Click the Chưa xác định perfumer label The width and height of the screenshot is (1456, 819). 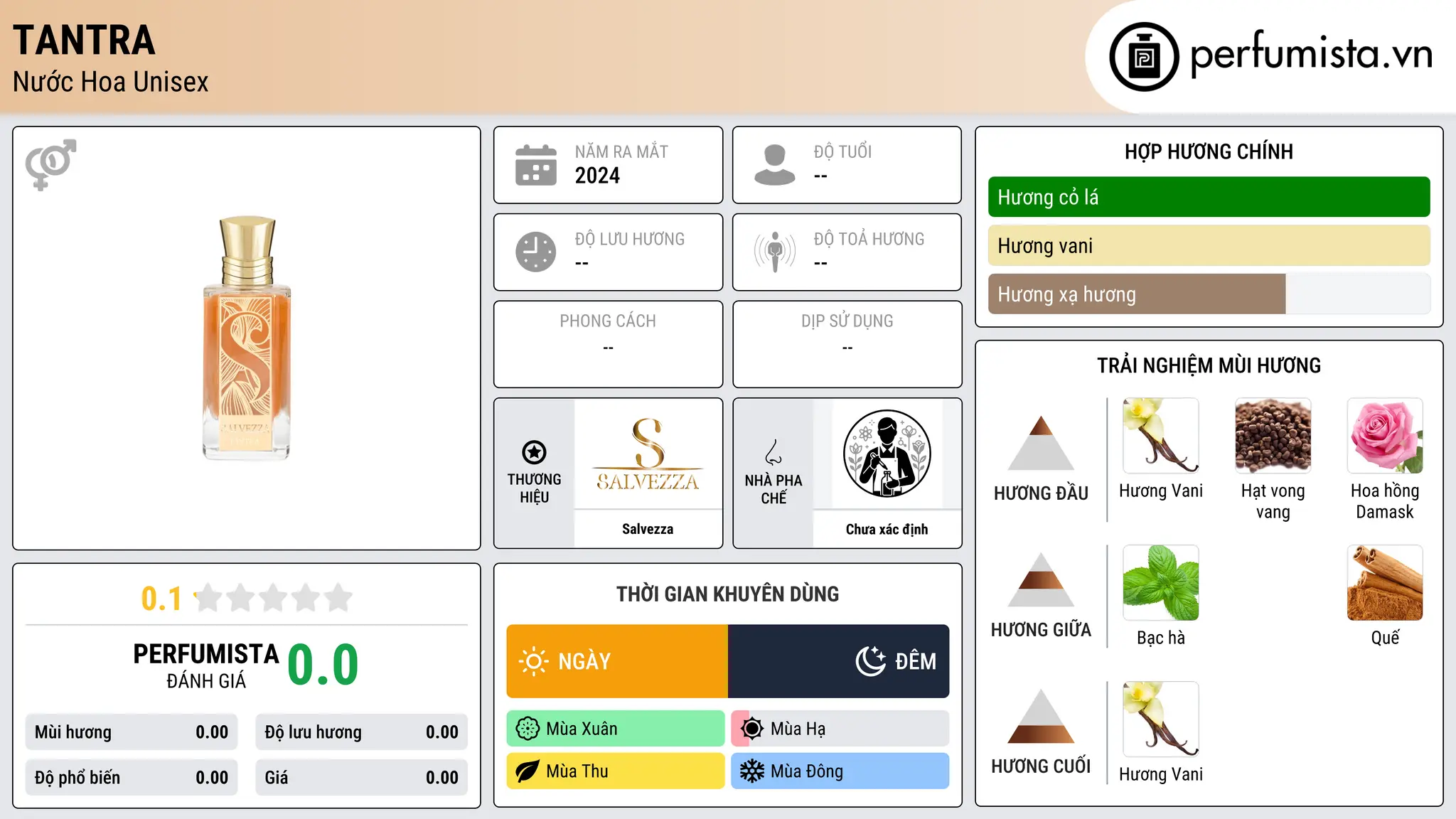[887, 529]
